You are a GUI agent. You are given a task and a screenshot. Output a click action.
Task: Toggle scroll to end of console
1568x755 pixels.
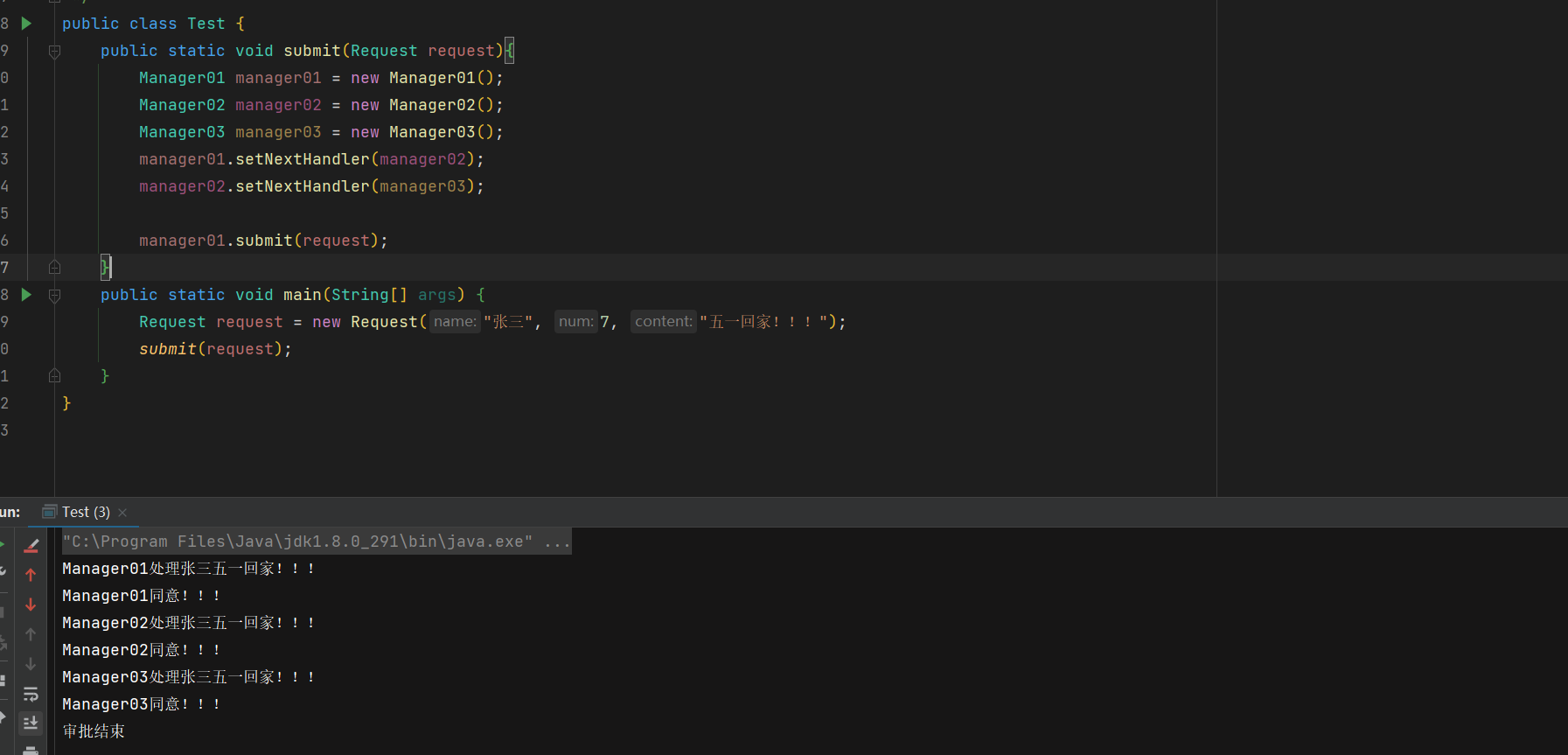coord(31,723)
